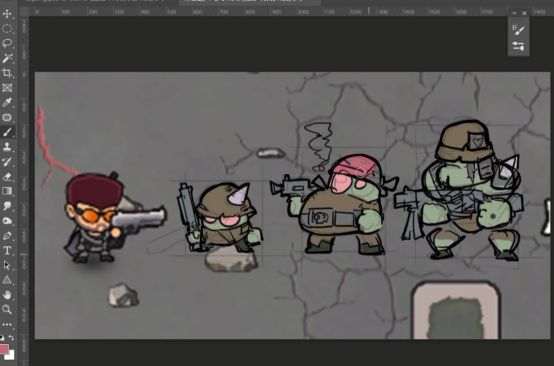Select the Hand tool
Viewport: 554px width, 366px height.
pos(7,295)
